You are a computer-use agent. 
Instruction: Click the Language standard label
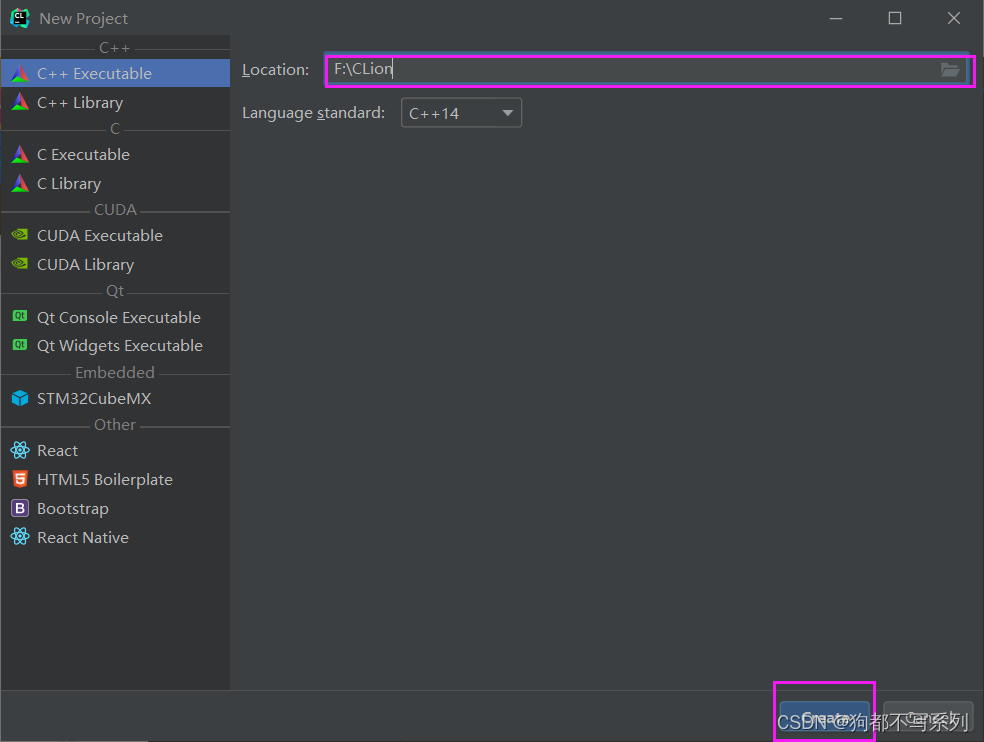pos(314,113)
